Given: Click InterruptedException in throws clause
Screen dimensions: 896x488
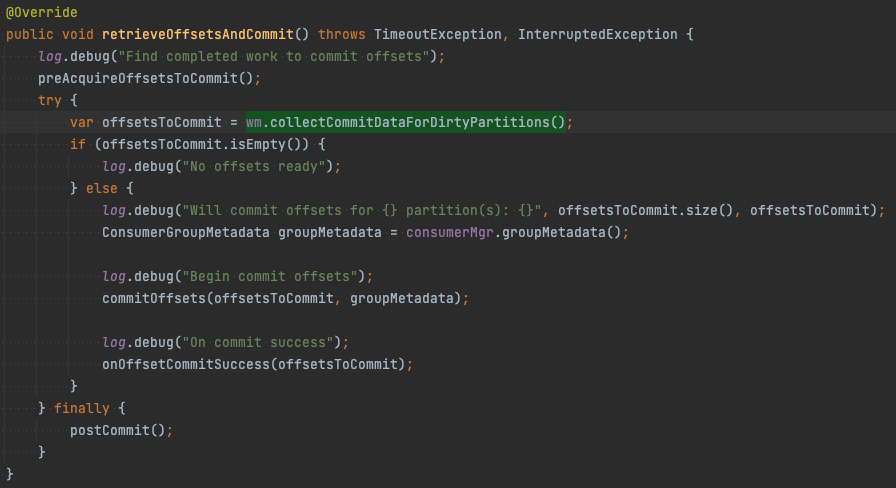Looking at the screenshot, I should (x=598, y=34).
